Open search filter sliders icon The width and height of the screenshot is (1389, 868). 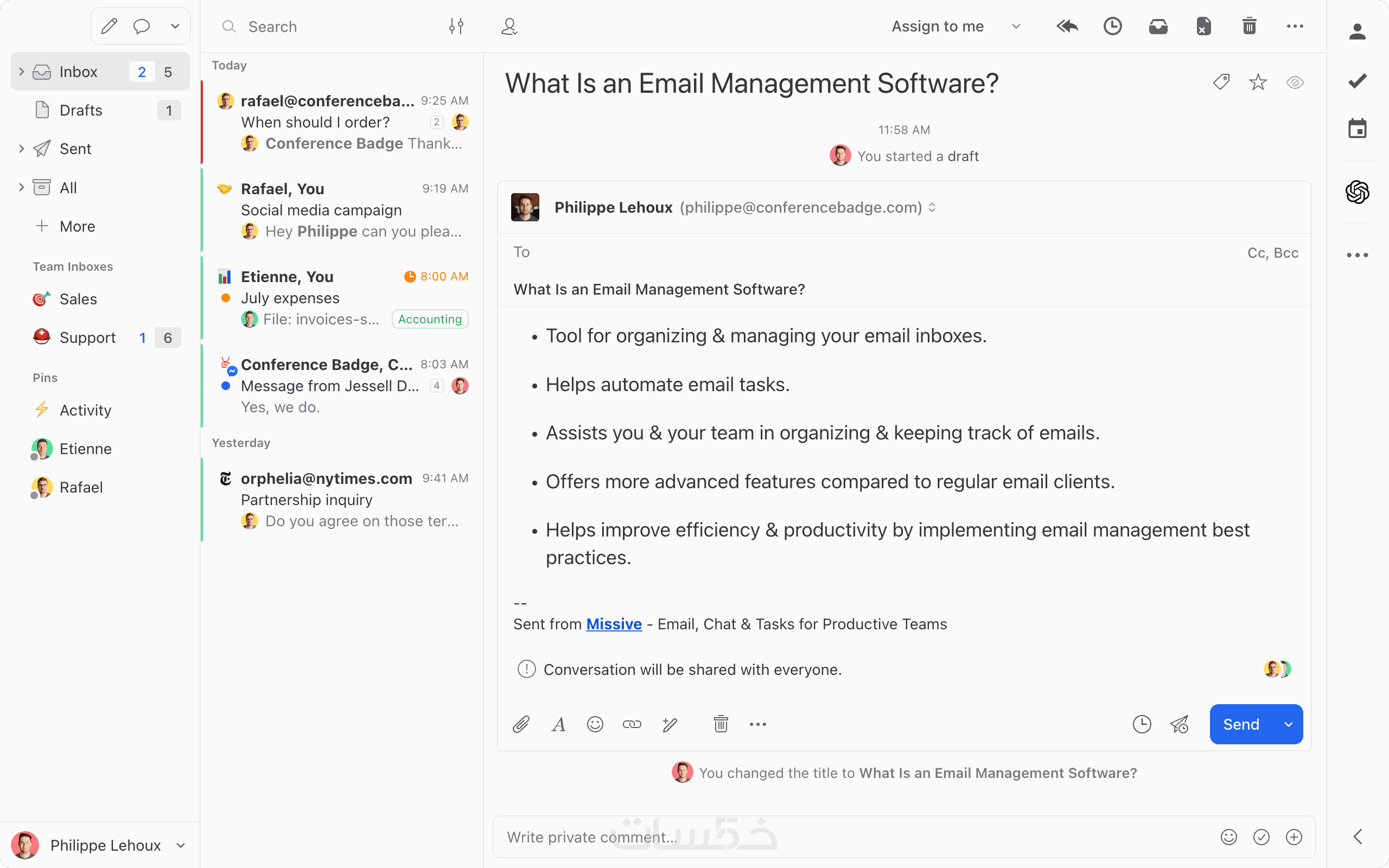(456, 27)
